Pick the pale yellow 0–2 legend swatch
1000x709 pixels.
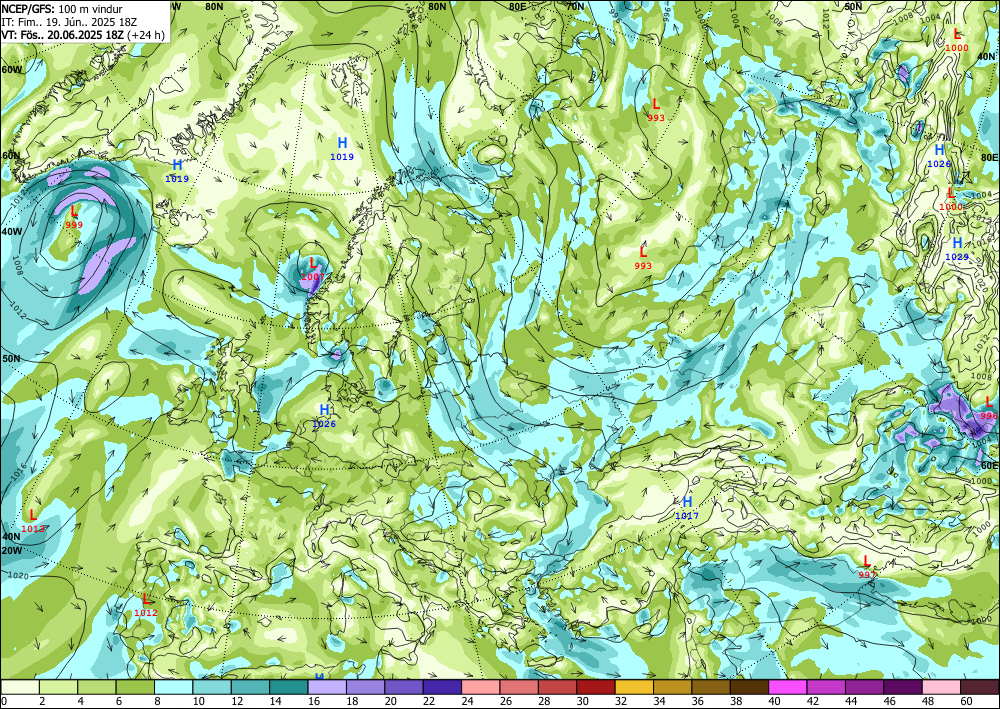[20, 687]
